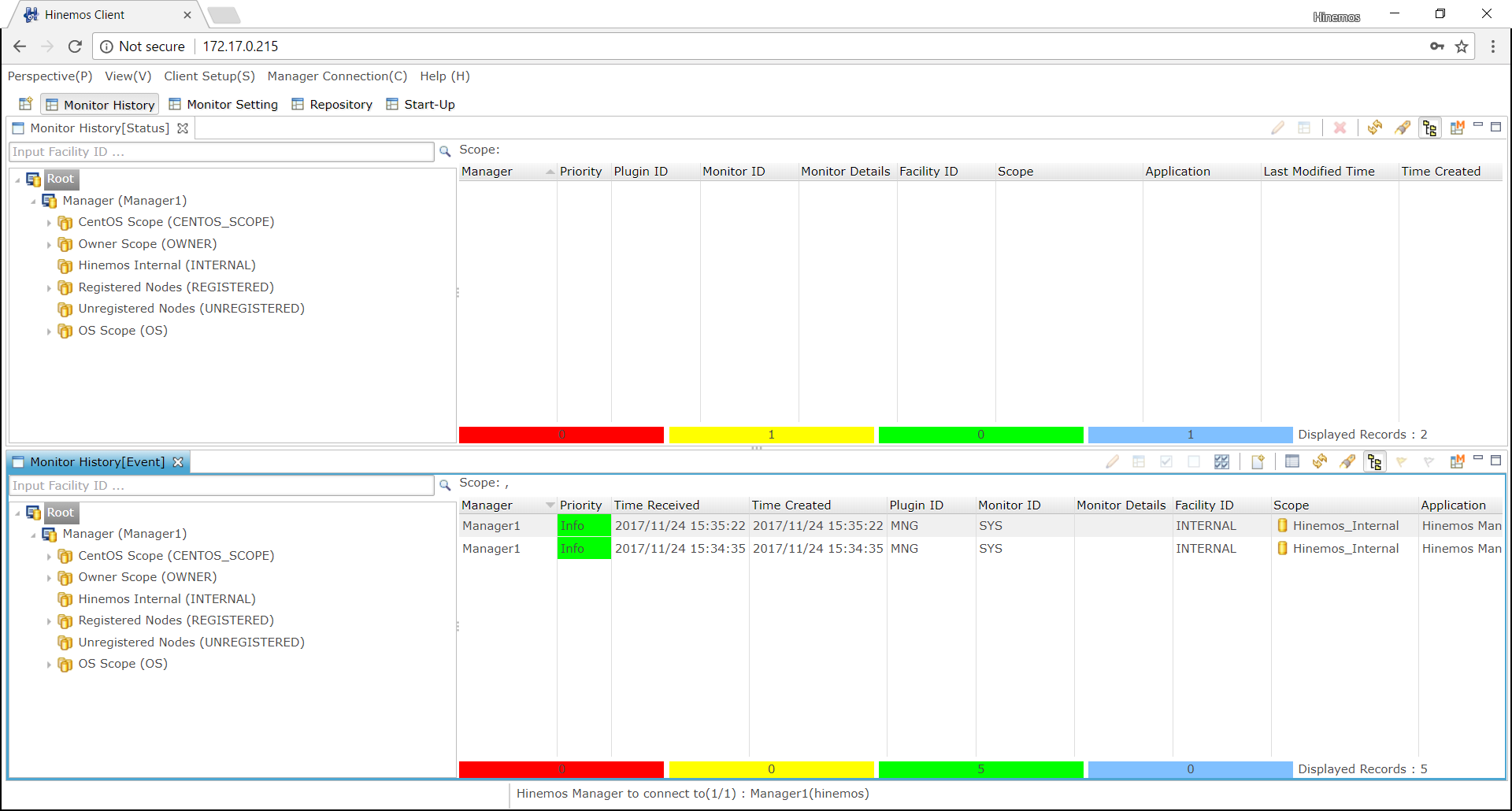Viewport: 1512px width, 811px height.
Task: Maximize the Monitor History[Status] pane
Action: (x=1496, y=126)
